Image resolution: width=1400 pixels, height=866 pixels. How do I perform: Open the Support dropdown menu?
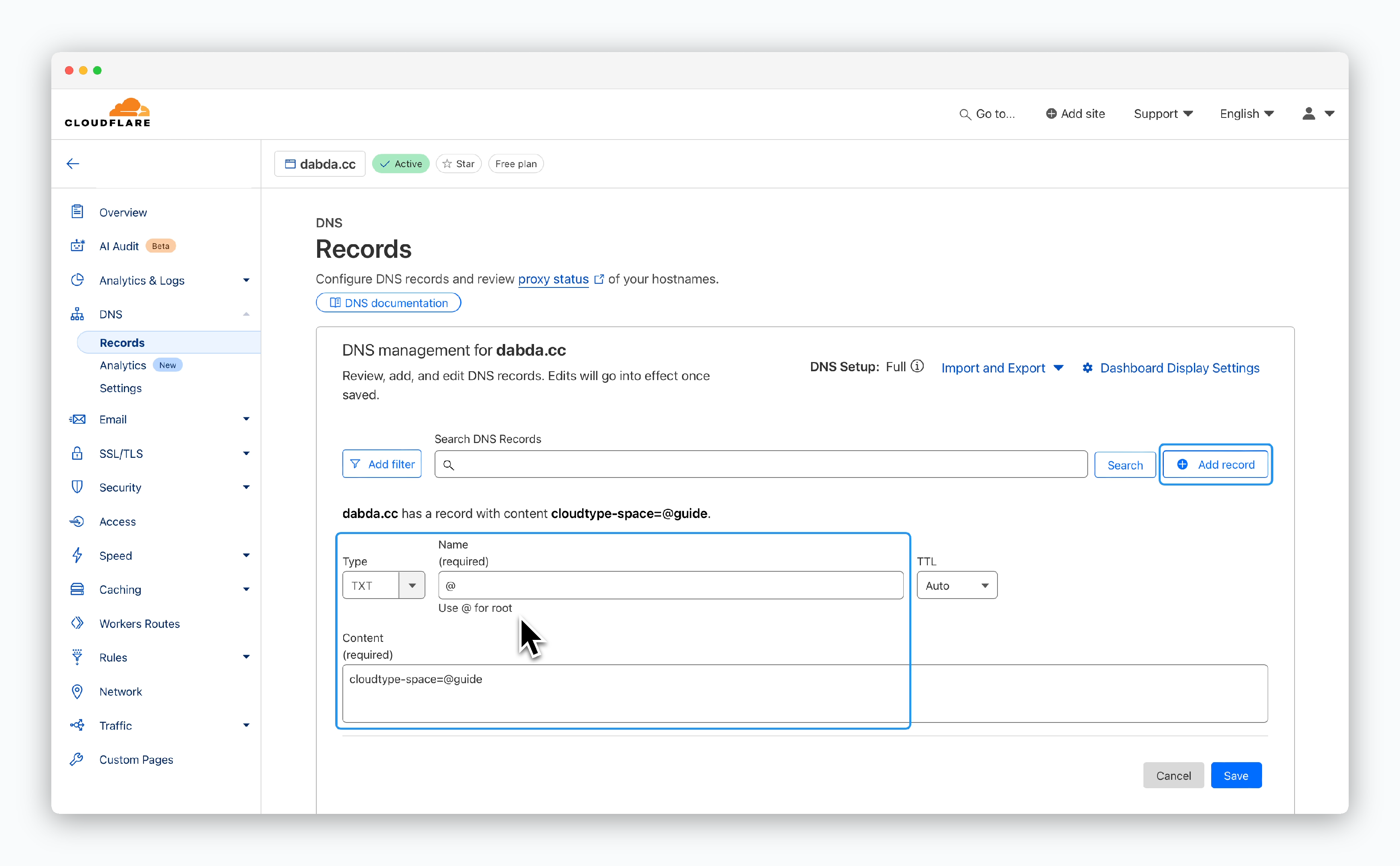pyautogui.click(x=1163, y=113)
